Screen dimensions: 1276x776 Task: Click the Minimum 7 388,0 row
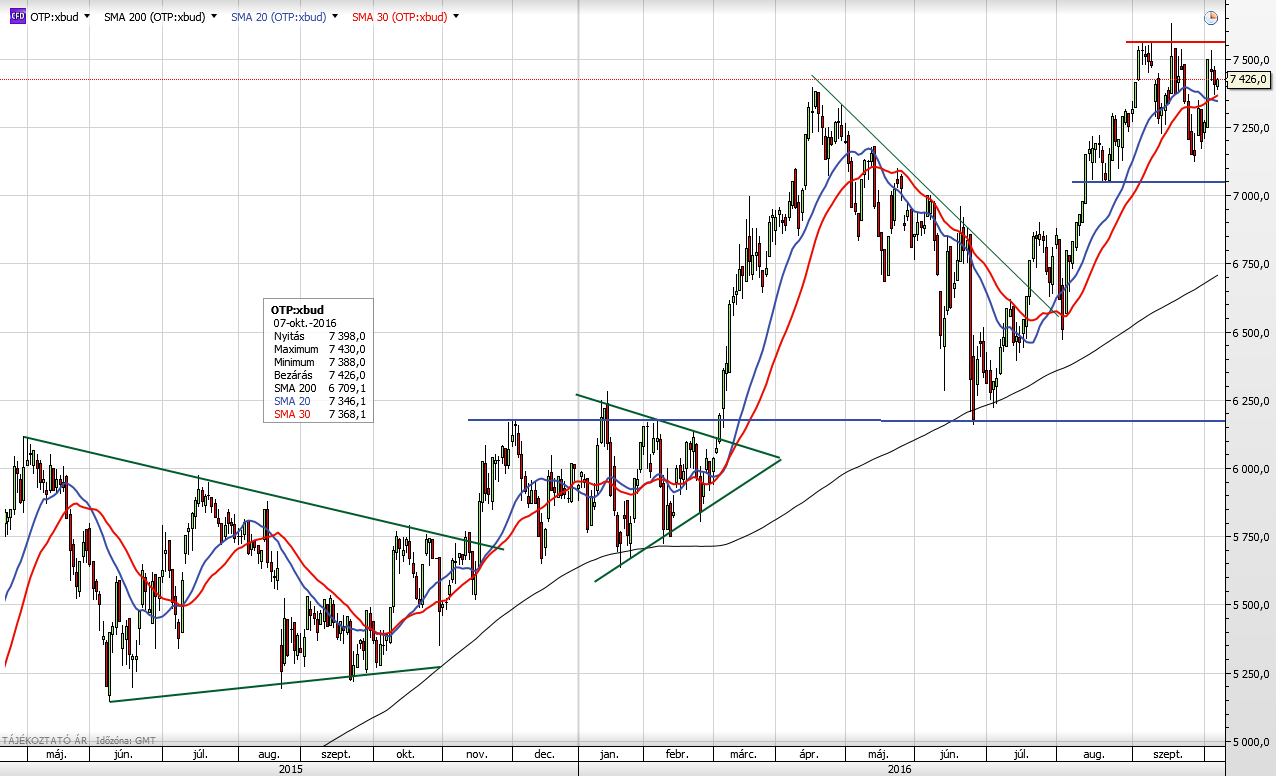coord(319,362)
